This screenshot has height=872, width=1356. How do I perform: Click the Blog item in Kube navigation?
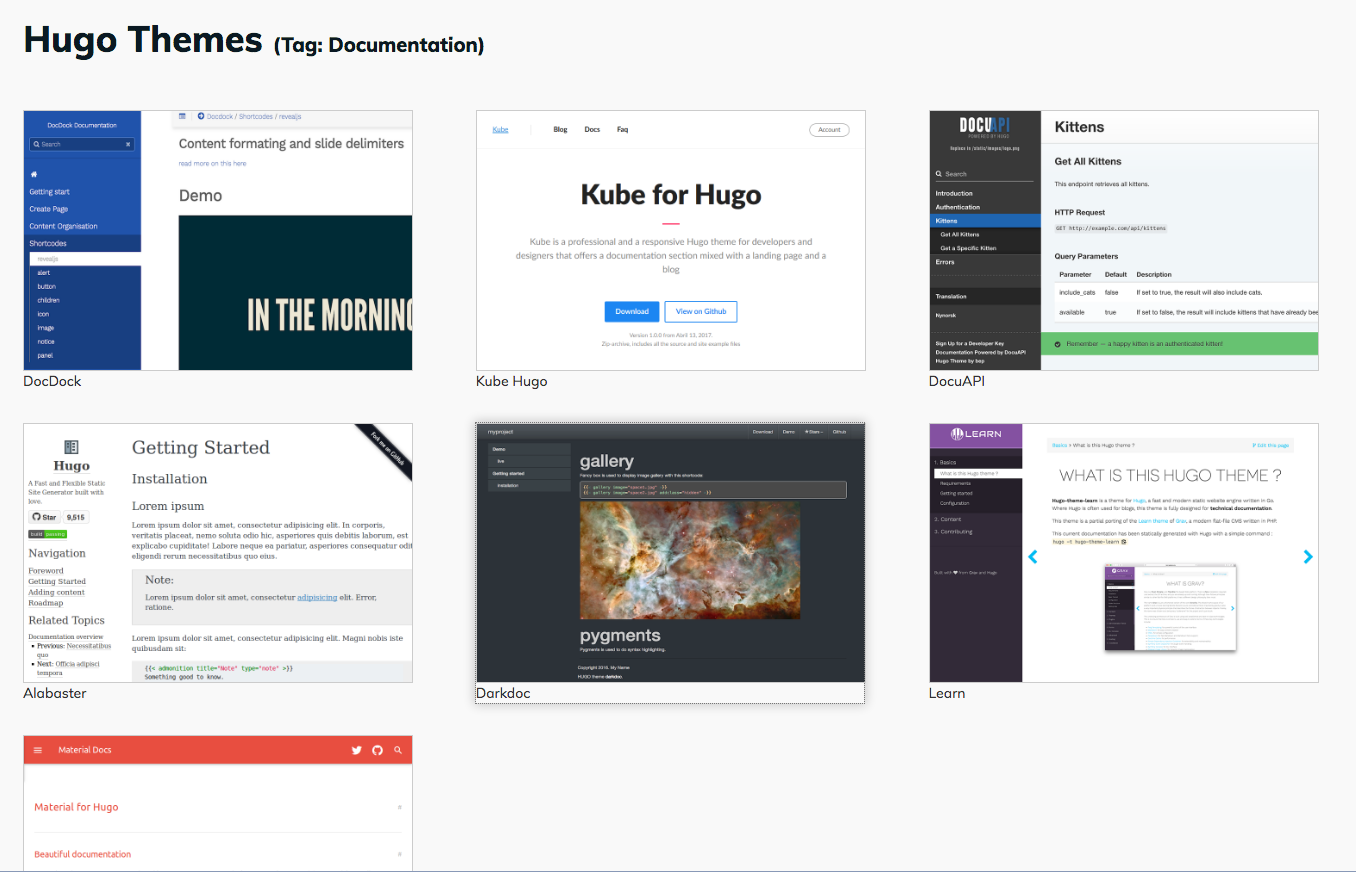(560, 129)
